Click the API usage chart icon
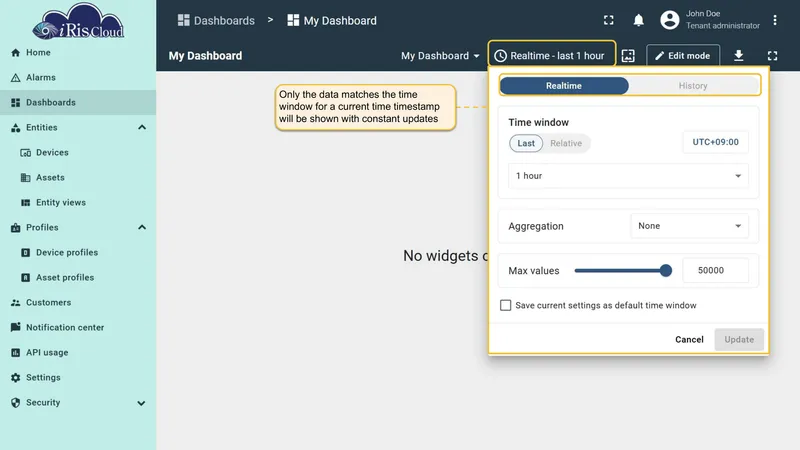This screenshot has width=800, height=450. (16, 353)
